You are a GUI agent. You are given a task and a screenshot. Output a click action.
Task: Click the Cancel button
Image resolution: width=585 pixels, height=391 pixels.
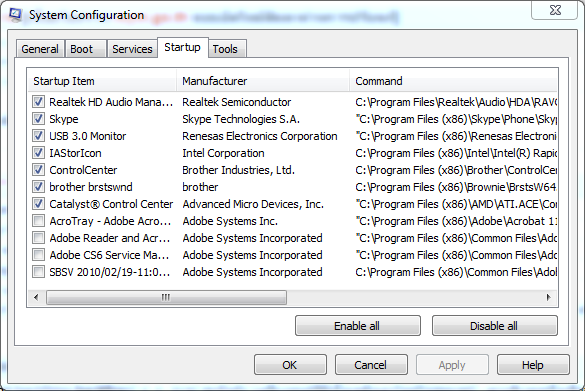371,365
